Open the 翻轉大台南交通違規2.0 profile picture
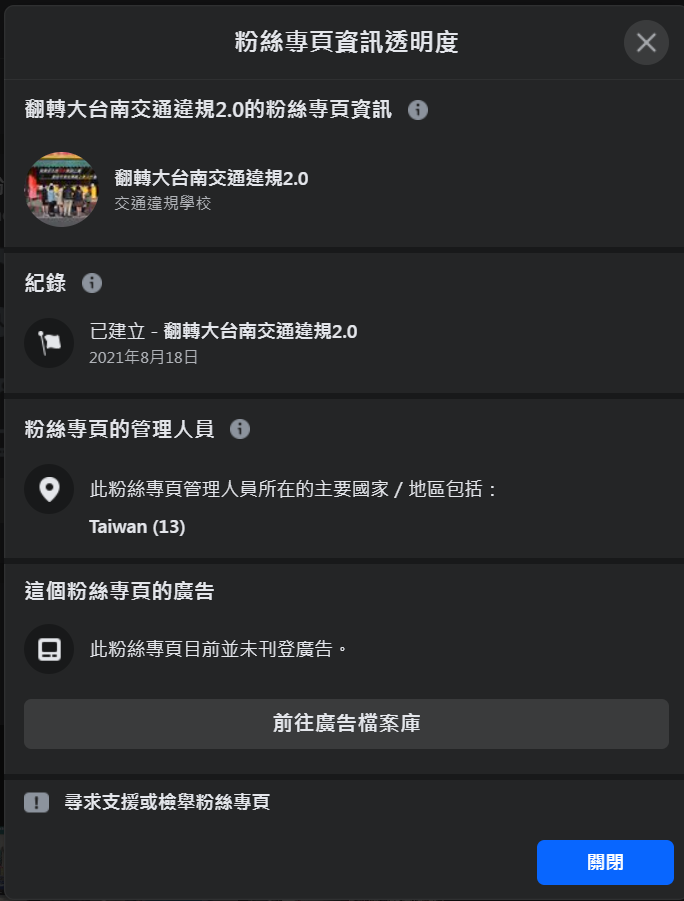 pyautogui.click(x=62, y=189)
